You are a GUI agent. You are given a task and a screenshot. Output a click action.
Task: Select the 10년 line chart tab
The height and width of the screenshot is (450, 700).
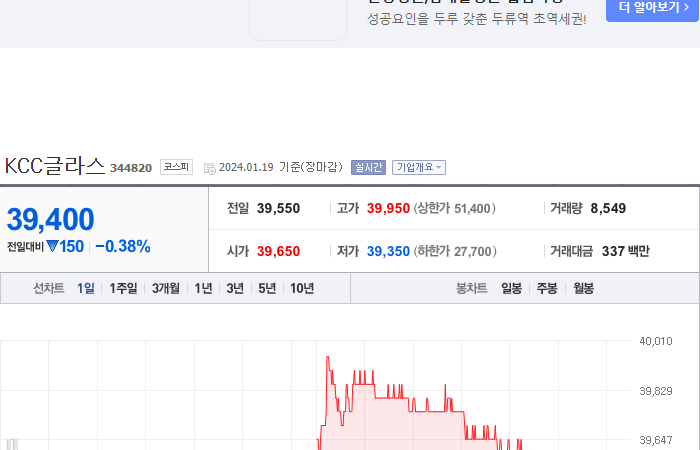(x=302, y=288)
